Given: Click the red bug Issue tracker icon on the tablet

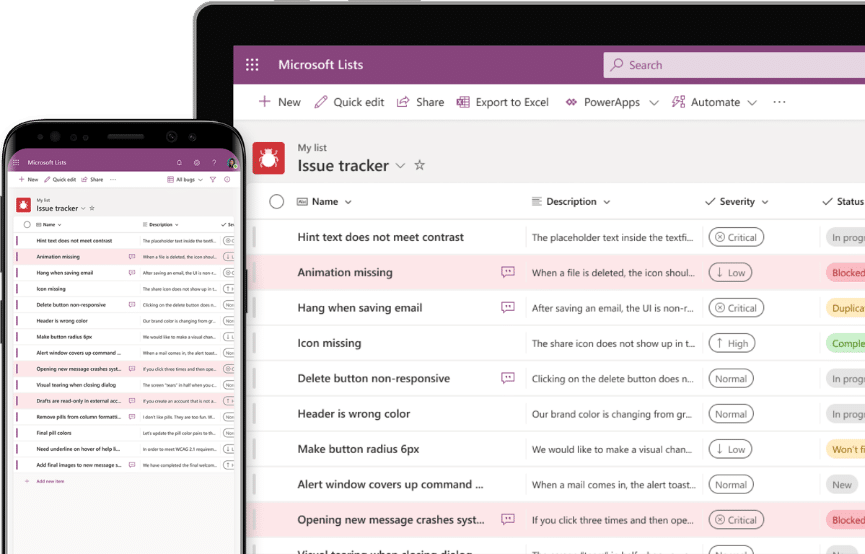Looking at the screenshot, I should (268, 157).
